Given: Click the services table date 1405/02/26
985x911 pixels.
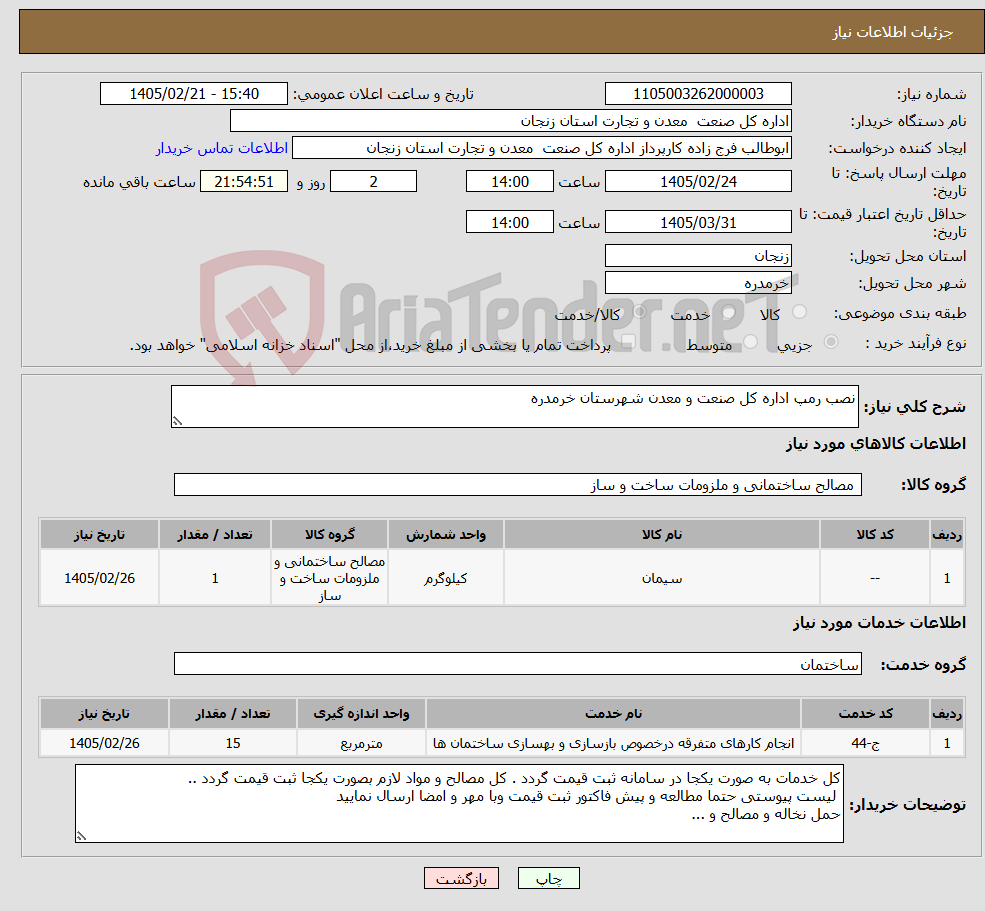Looking at the screenshot, I should (x=104, y=743).
